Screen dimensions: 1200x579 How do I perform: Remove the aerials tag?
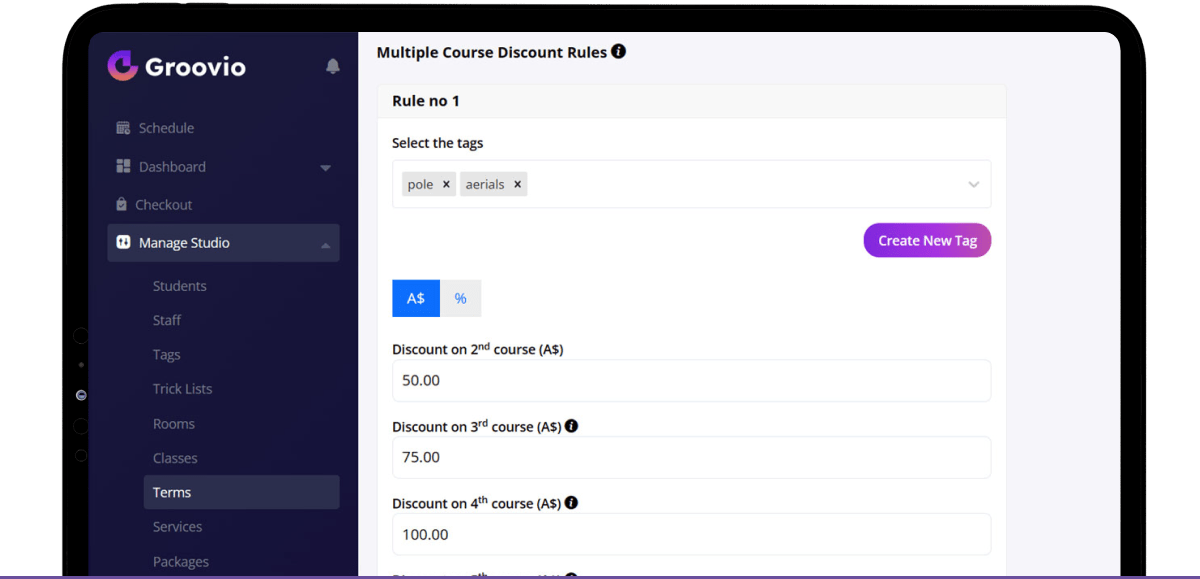pos(517,184)
